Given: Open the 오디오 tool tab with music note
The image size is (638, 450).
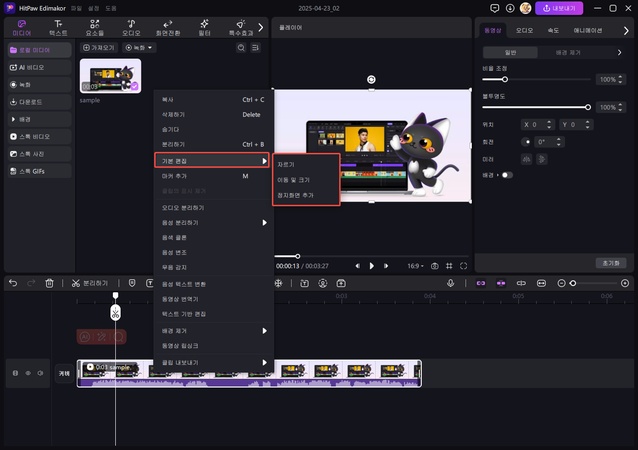Looking at the screenshot, I should pyautogui.click(x=131, y=28).
